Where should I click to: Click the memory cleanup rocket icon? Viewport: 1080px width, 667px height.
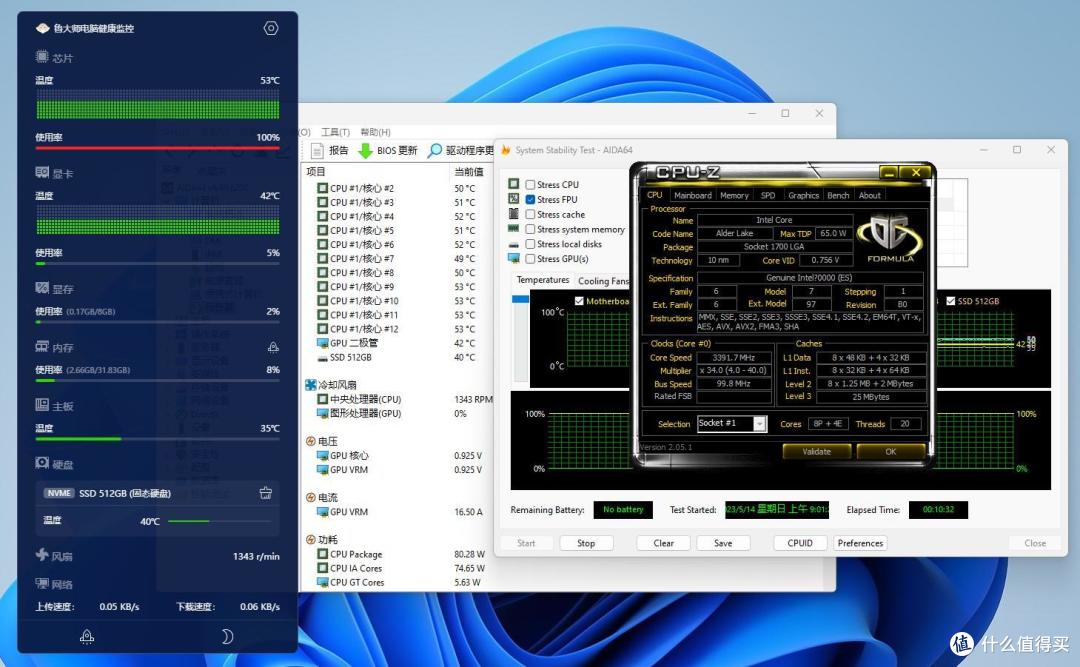tap(273, 347)
